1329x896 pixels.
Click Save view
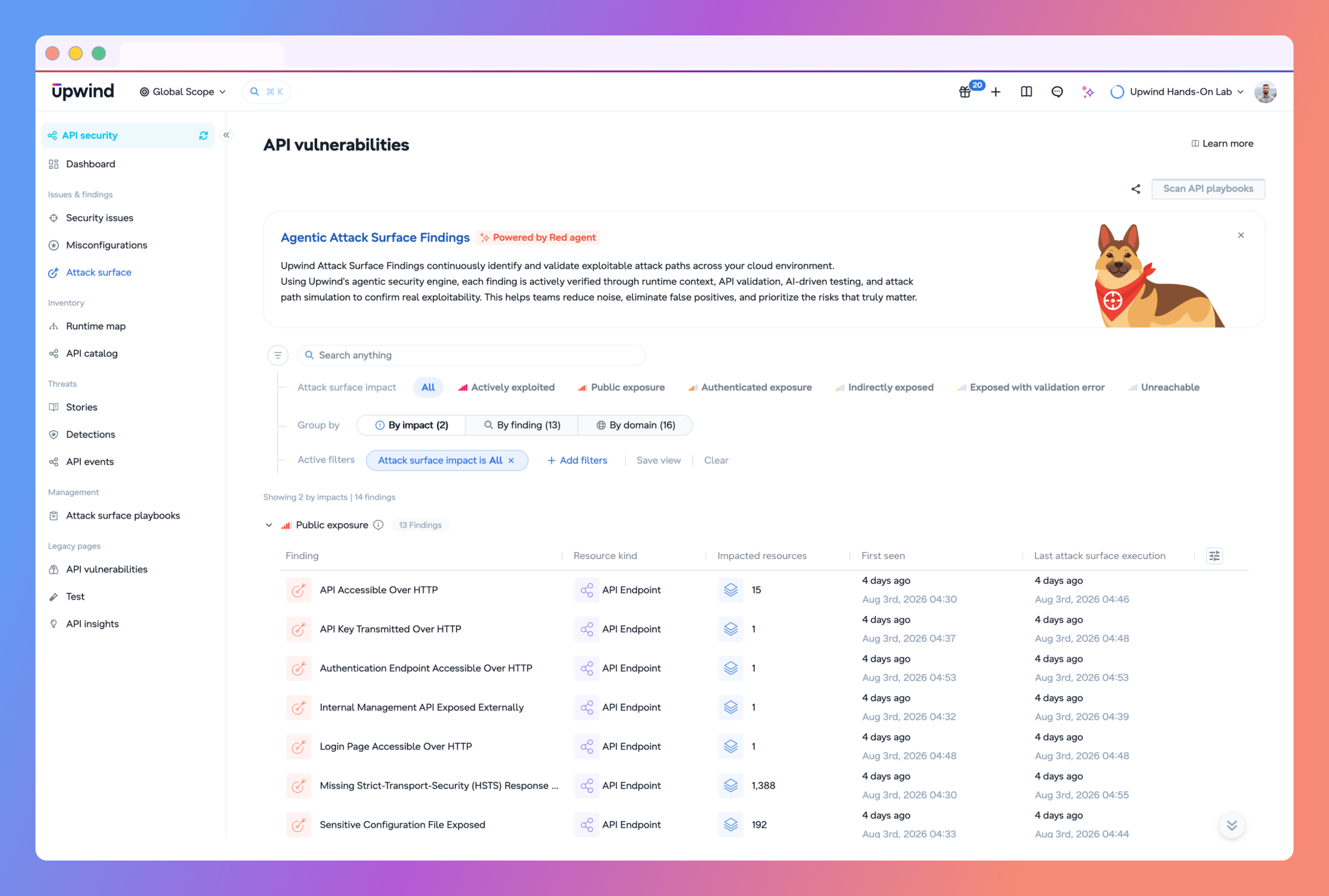pos(658,460)
